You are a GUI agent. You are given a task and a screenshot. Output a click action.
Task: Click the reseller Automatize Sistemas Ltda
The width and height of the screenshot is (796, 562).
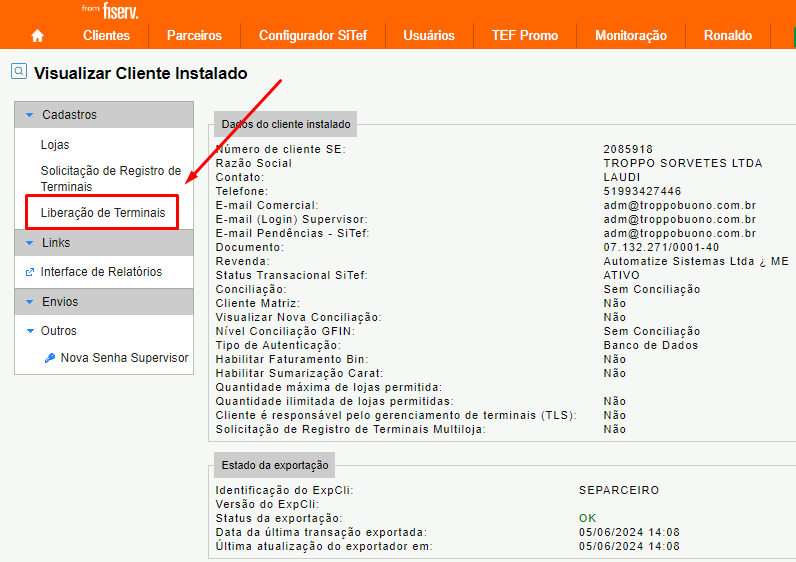tap(696, 261)
